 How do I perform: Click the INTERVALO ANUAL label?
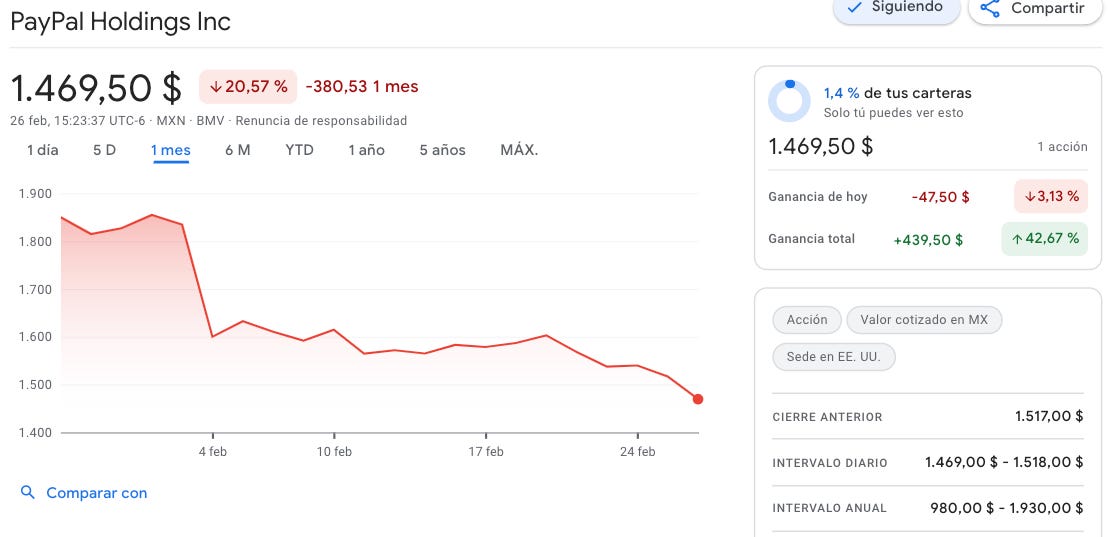point(829,508)
